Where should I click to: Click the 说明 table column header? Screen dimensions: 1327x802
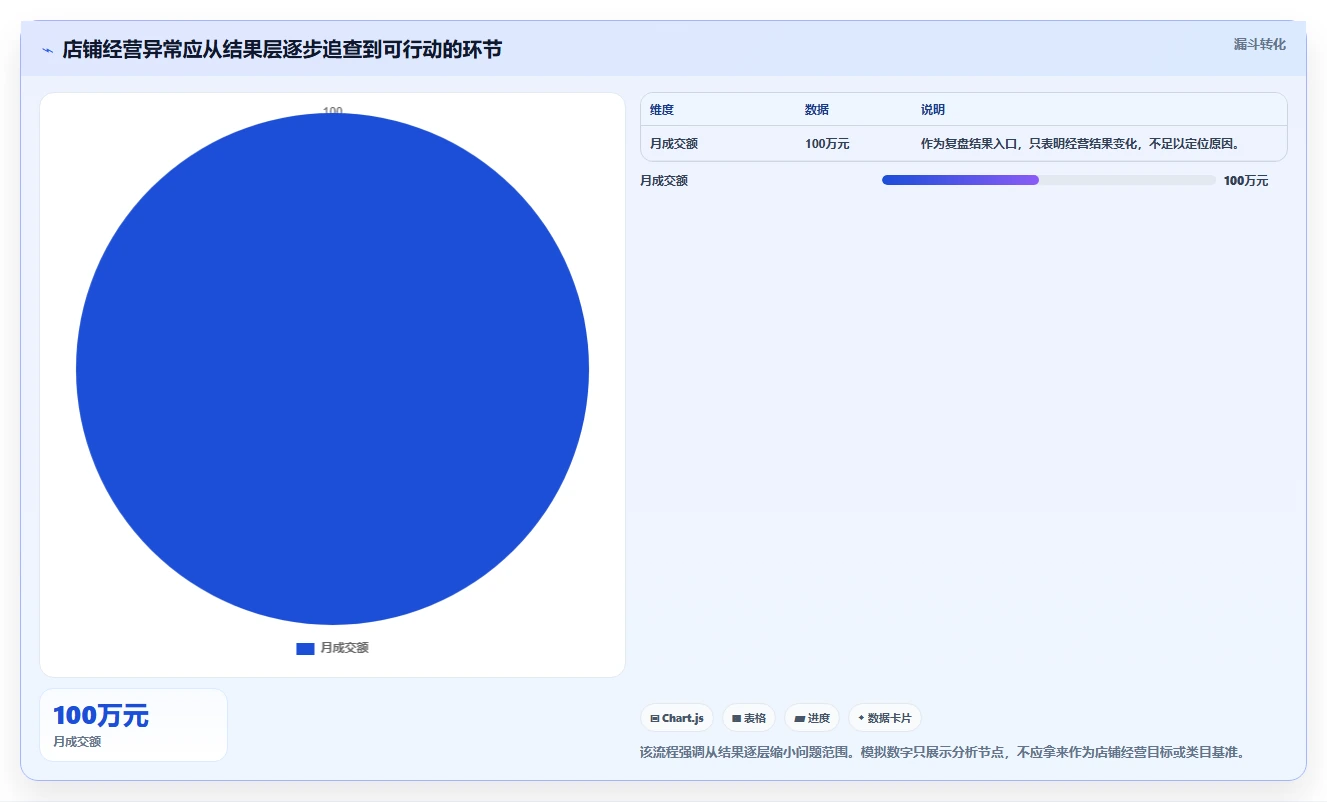(933, 110)
